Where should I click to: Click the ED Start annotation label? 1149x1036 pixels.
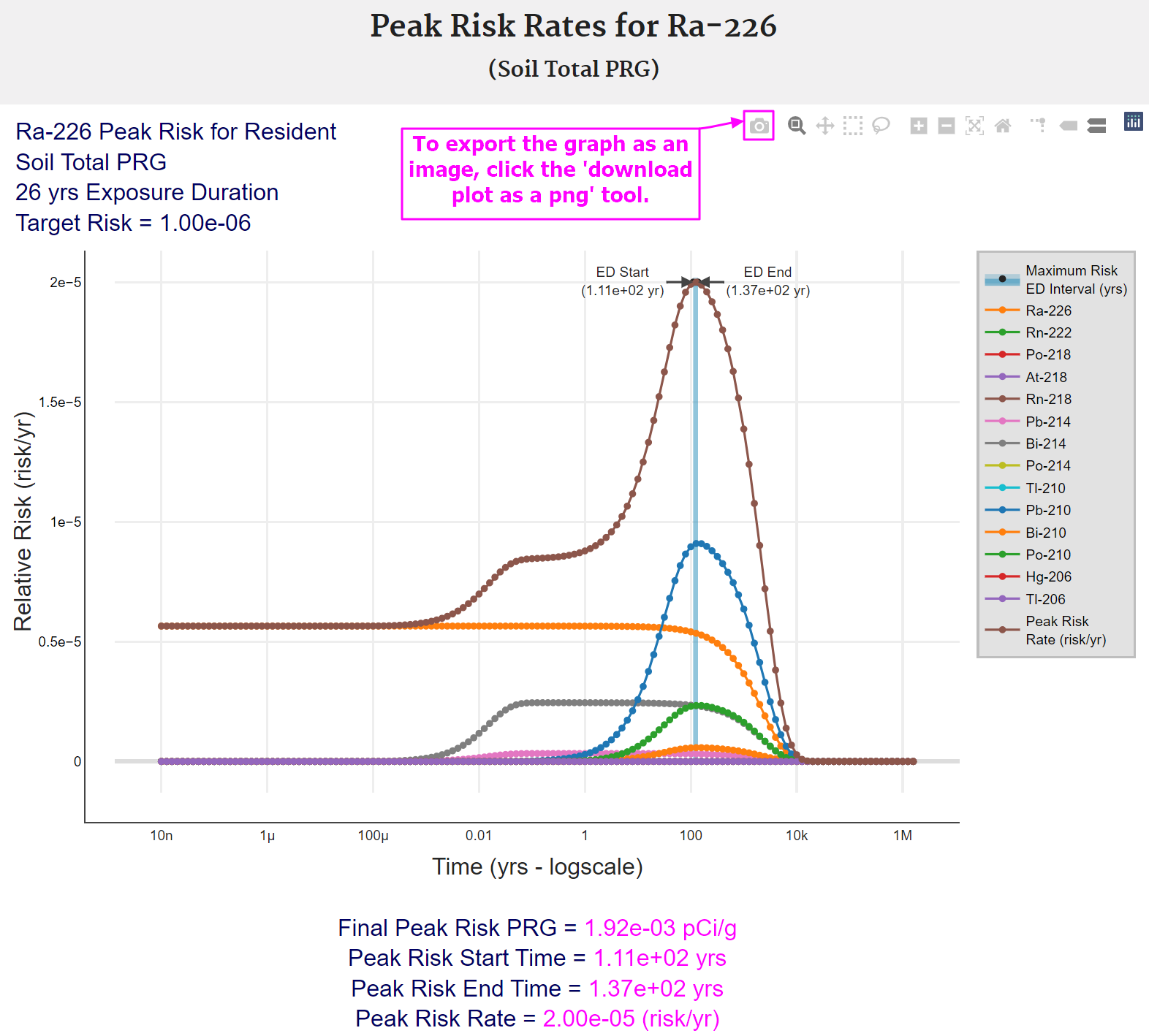point(622,281)
